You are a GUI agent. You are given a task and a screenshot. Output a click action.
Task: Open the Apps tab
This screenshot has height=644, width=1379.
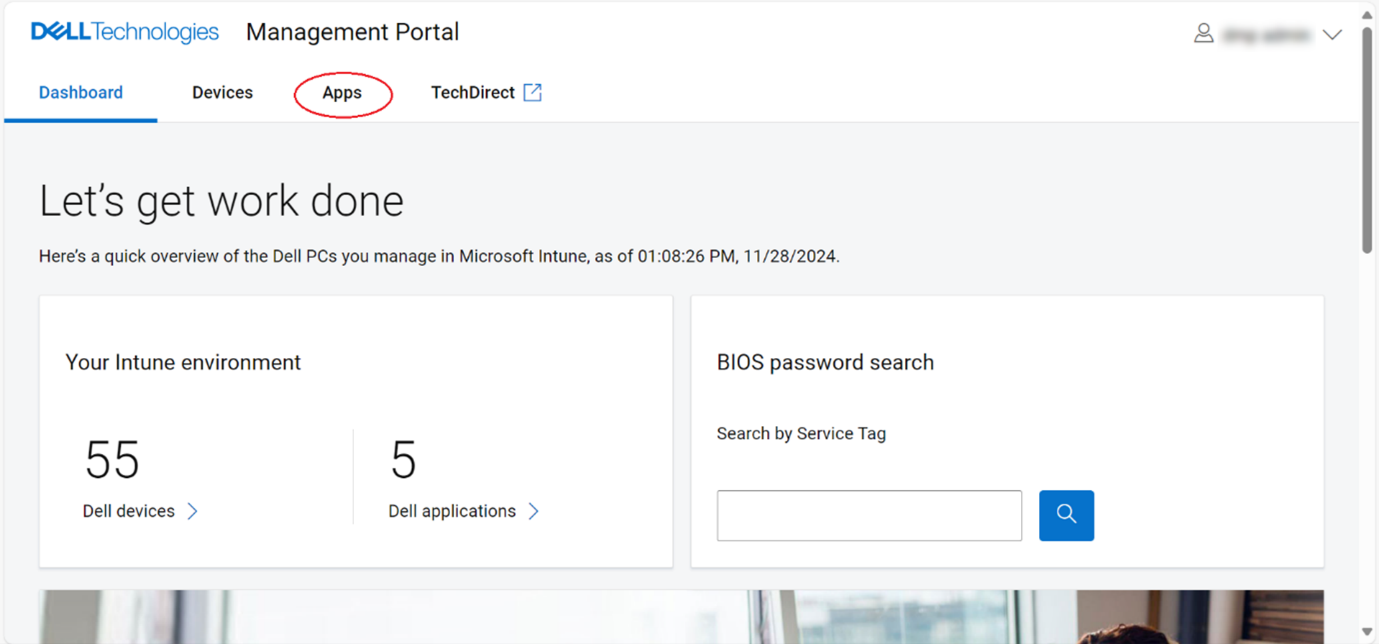click(x=342, y=93)
